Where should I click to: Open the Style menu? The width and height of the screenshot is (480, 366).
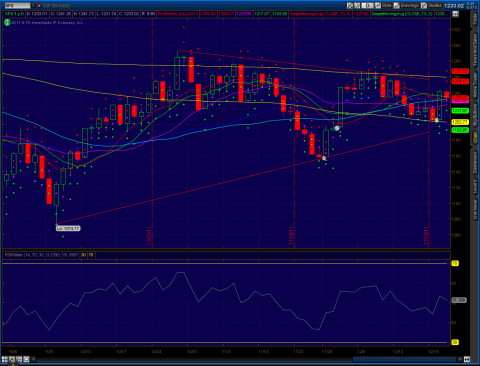pos(383,5)
